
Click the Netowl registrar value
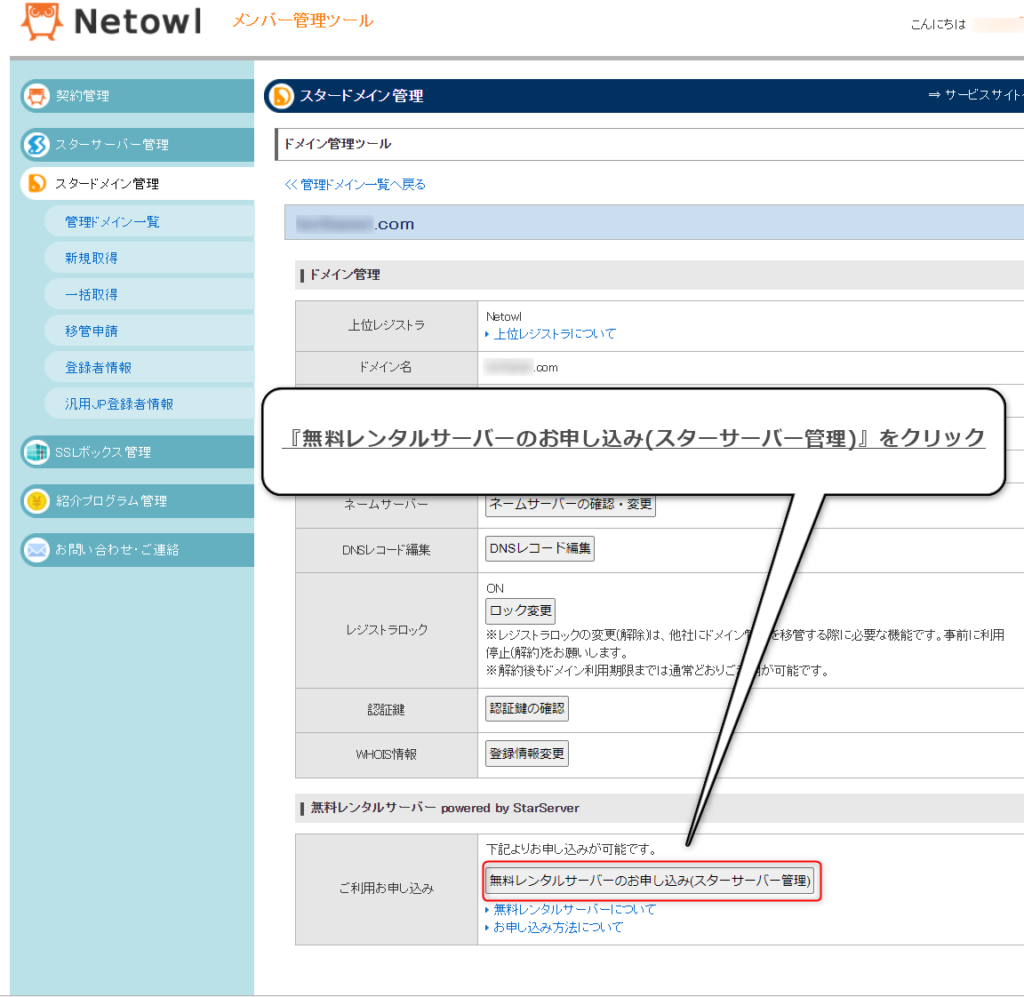point(504,317)
